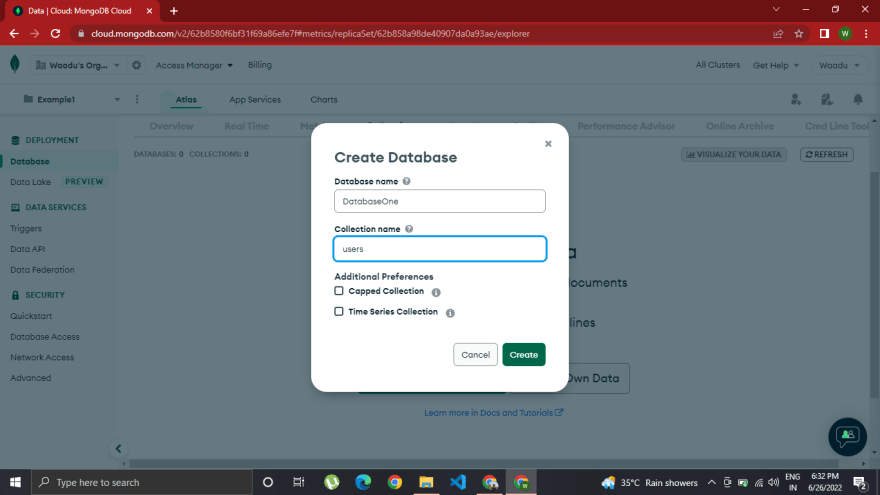
Task: Open Get Help dropdown
Action: [776, 65]
